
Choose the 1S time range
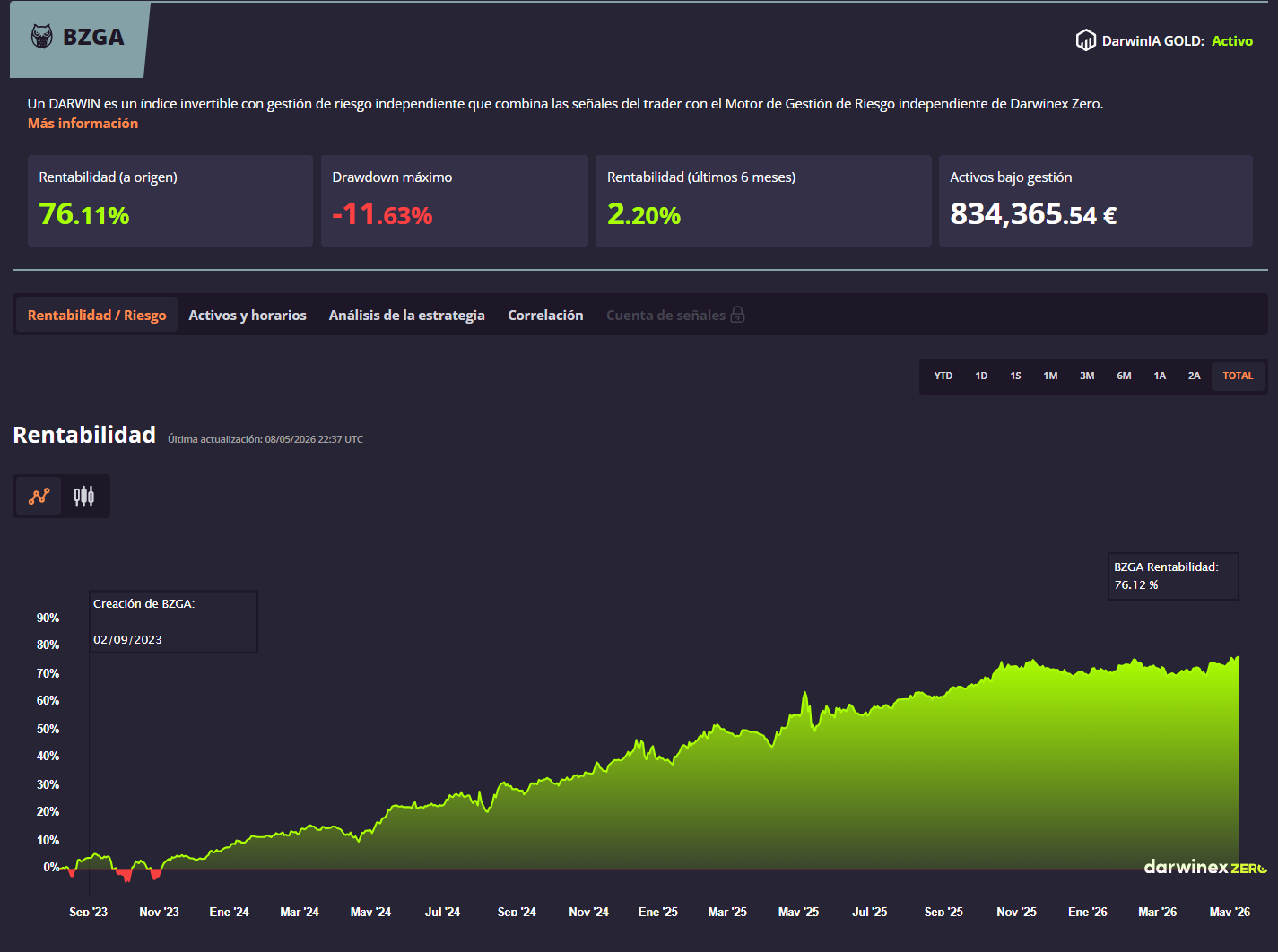point(1015,376)
